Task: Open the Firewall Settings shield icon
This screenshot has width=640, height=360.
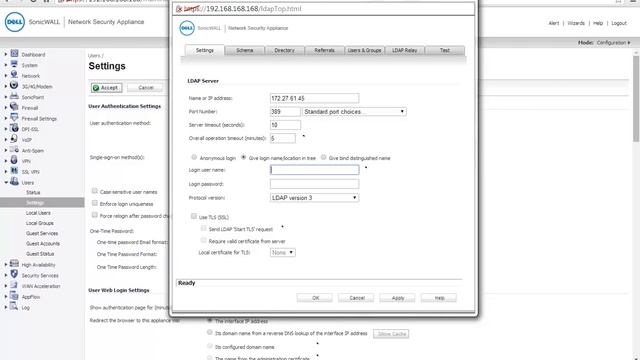Action: click(x=14, y=118)
